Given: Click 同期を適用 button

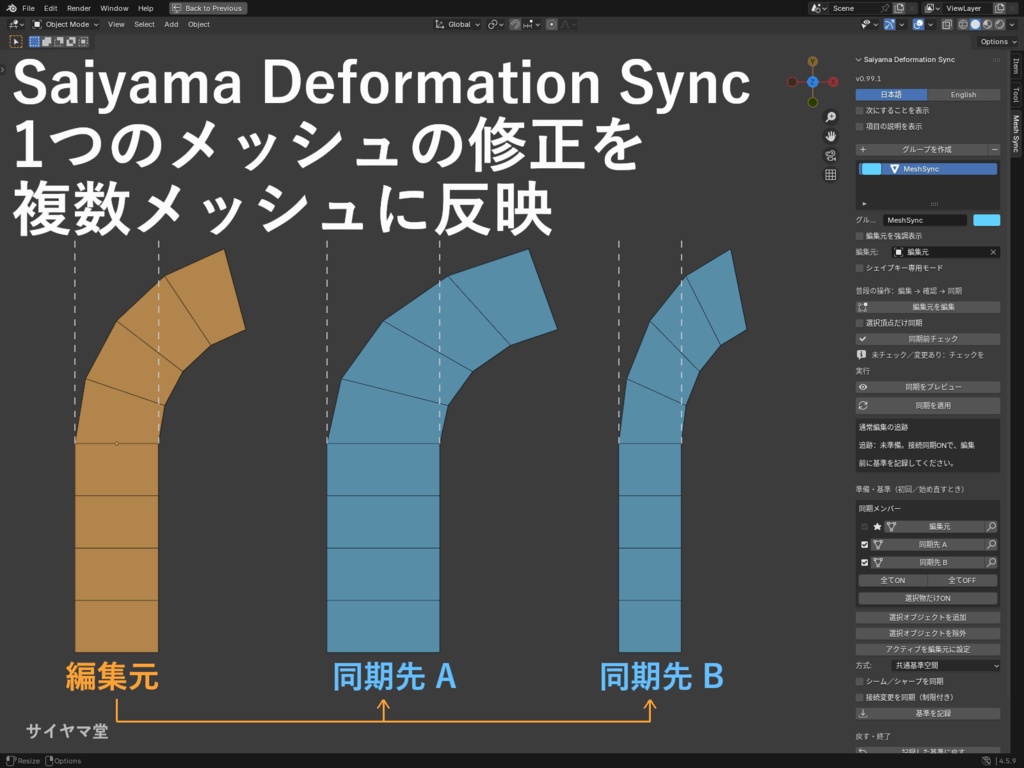Looking at the screenshot, I should 928,406.
